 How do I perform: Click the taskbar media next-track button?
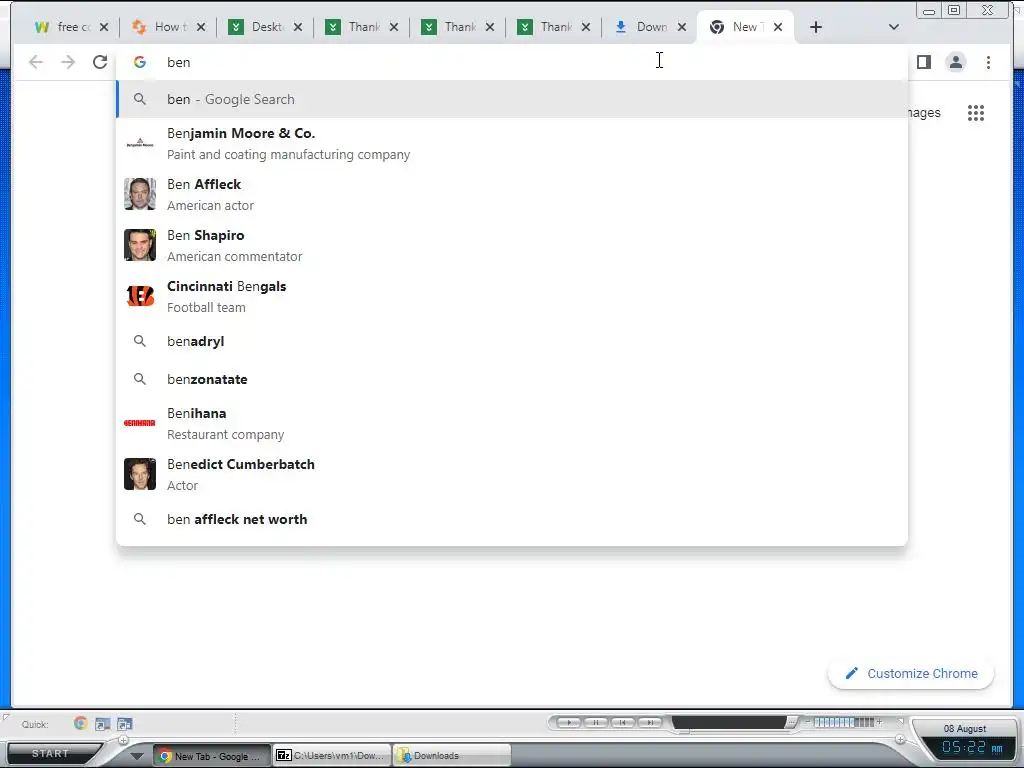(x=649, y=722)
